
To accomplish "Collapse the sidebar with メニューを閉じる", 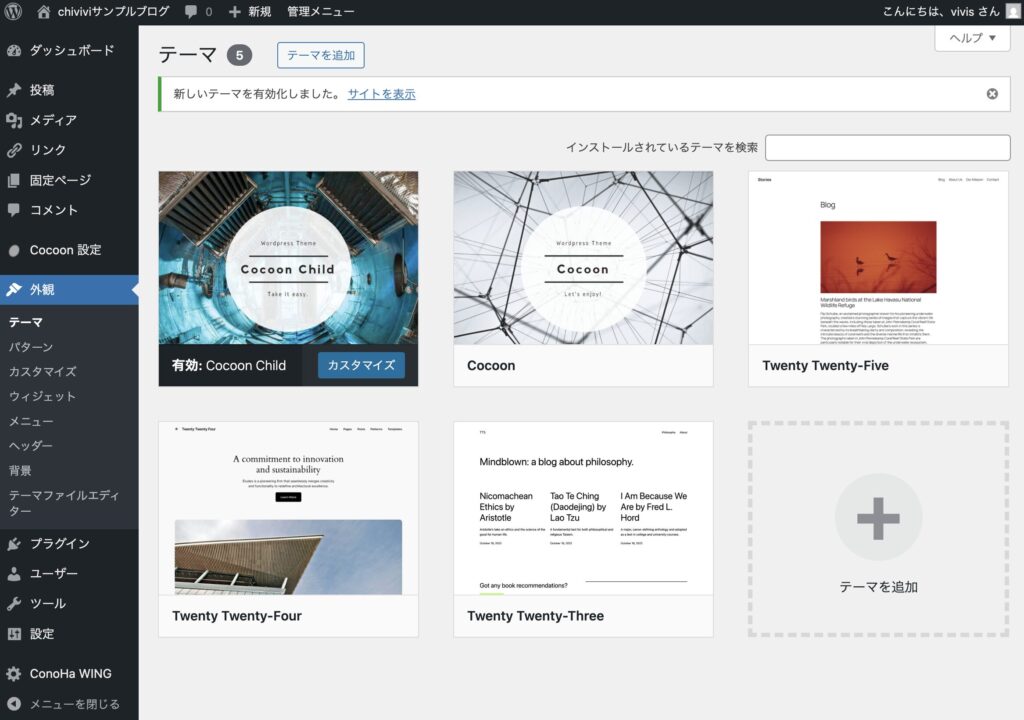I will 74,704.
